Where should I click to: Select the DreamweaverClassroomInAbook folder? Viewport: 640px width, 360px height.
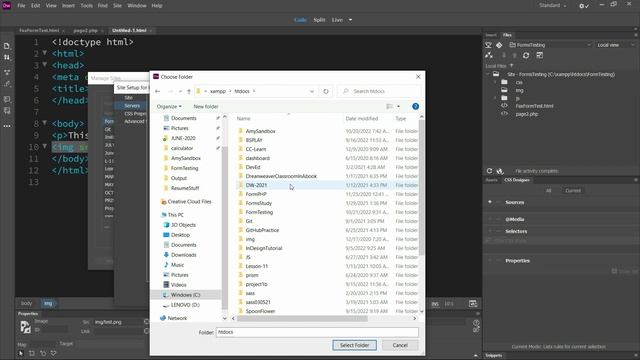(x=281, y=176)
